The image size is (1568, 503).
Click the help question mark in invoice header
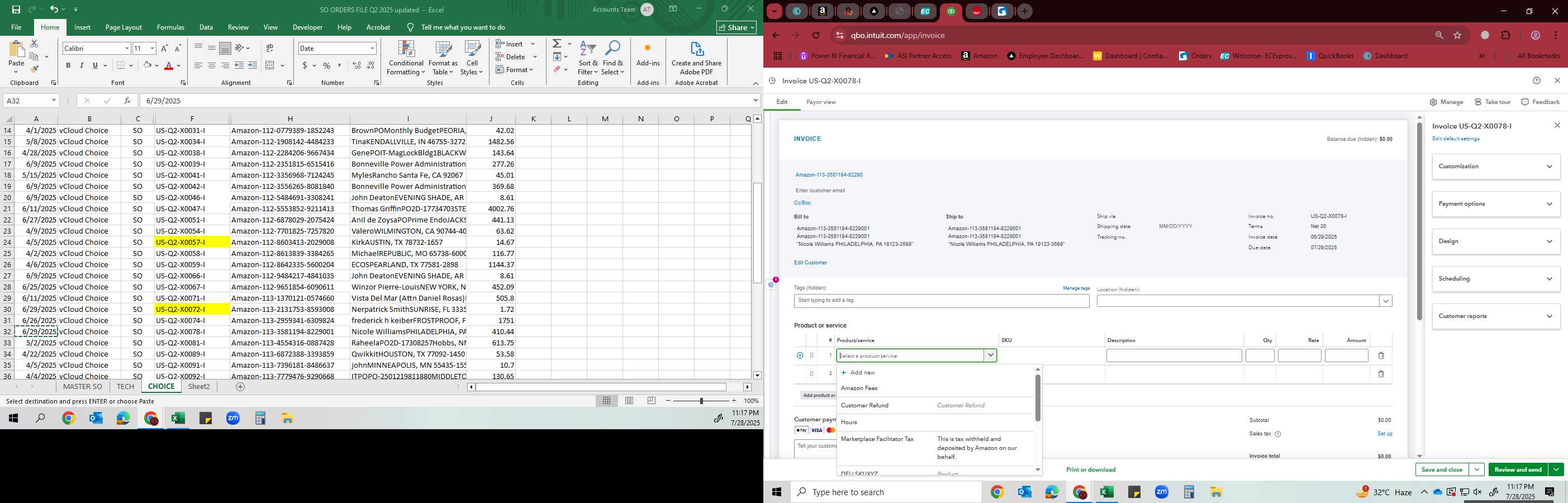[x=1536, y=80]
